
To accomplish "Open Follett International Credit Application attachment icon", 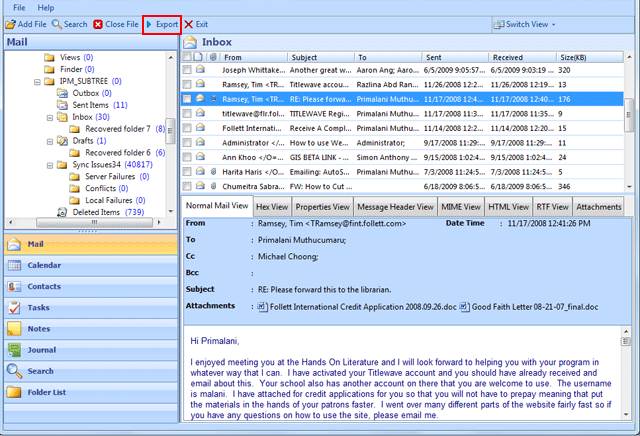I will 262,307.
